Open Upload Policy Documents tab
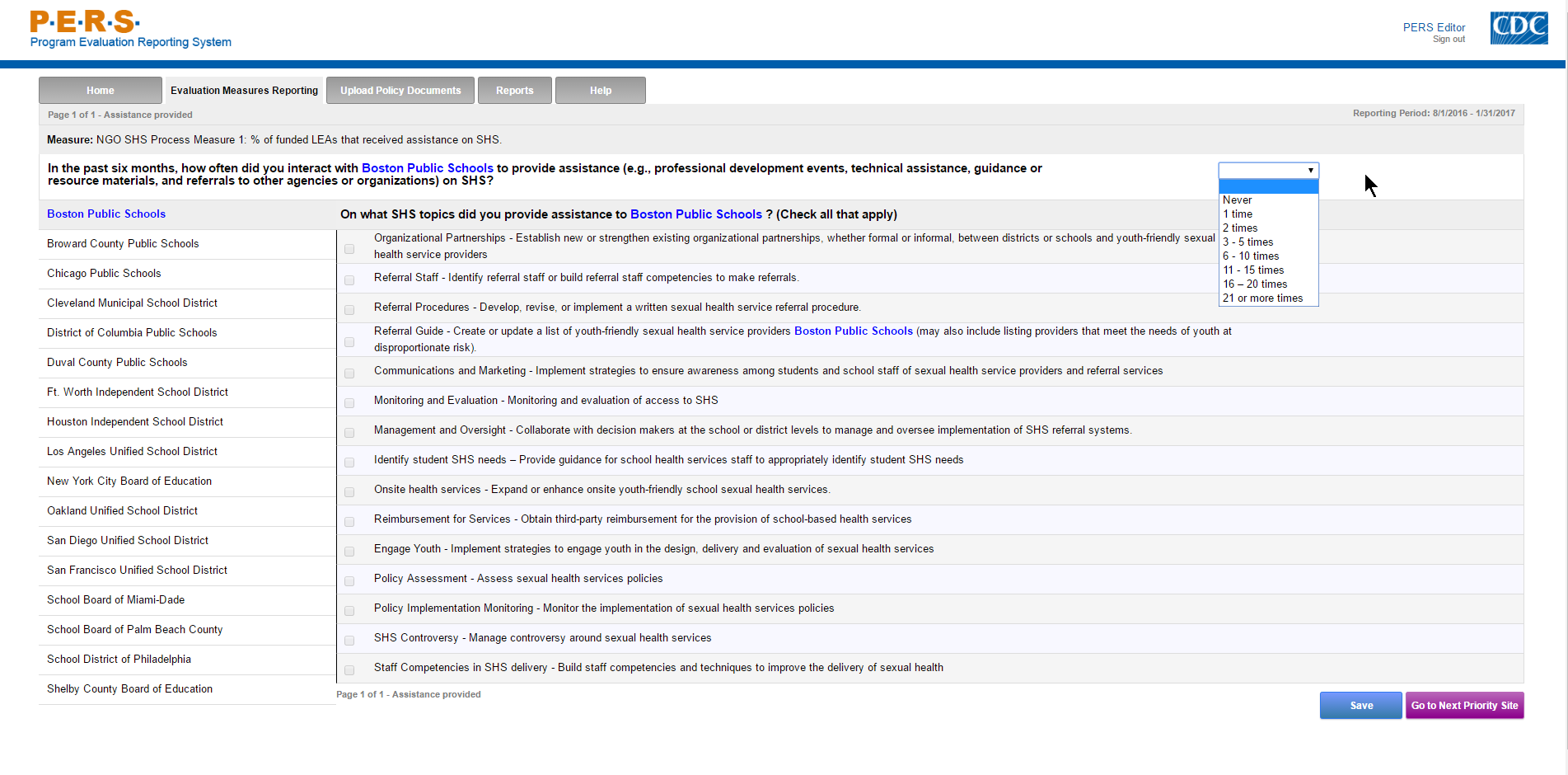This screenshot has height=775, width=1568. pyautogui.click(x=400, y=91)
